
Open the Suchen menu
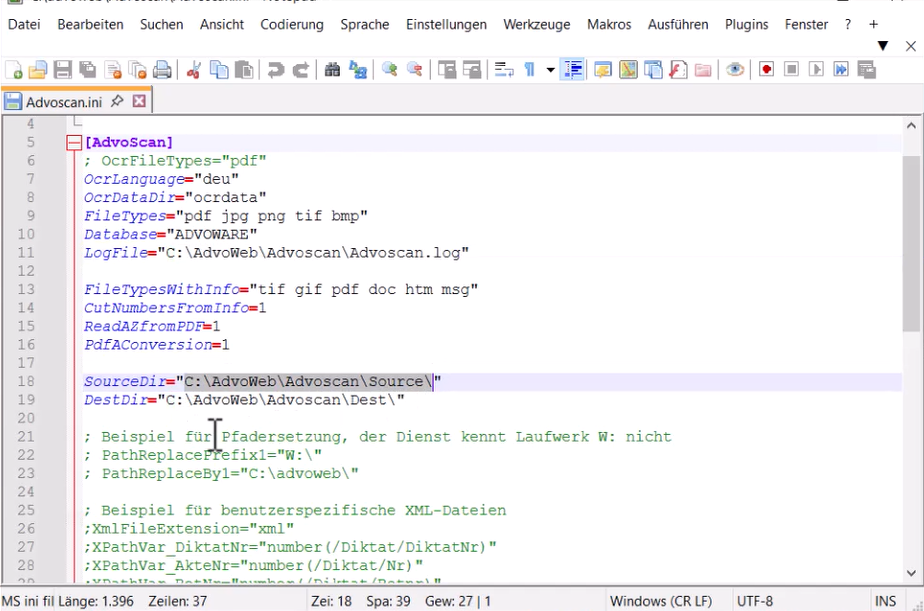[161, 24]
